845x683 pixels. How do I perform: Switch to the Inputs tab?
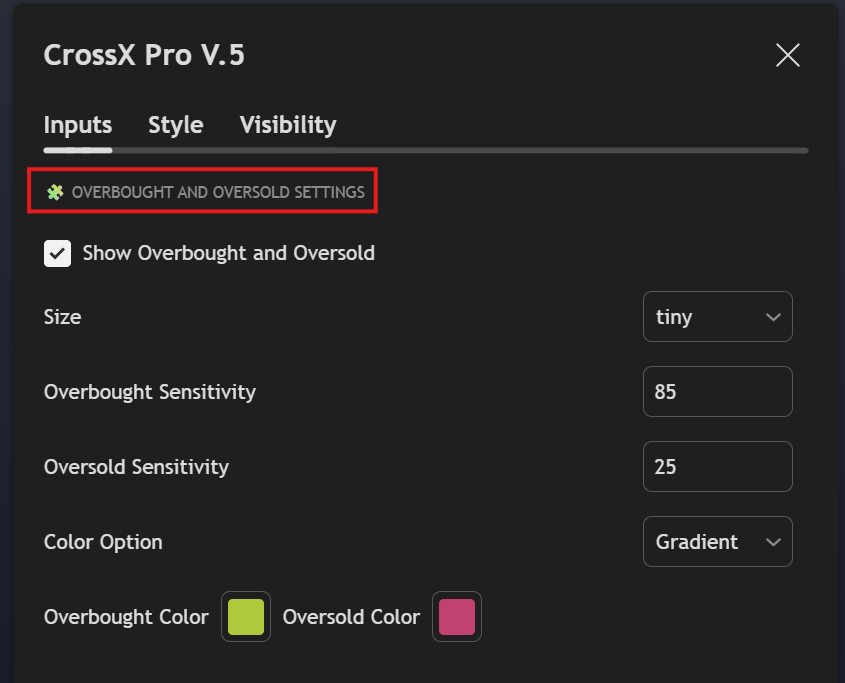[x=78, y=125]
